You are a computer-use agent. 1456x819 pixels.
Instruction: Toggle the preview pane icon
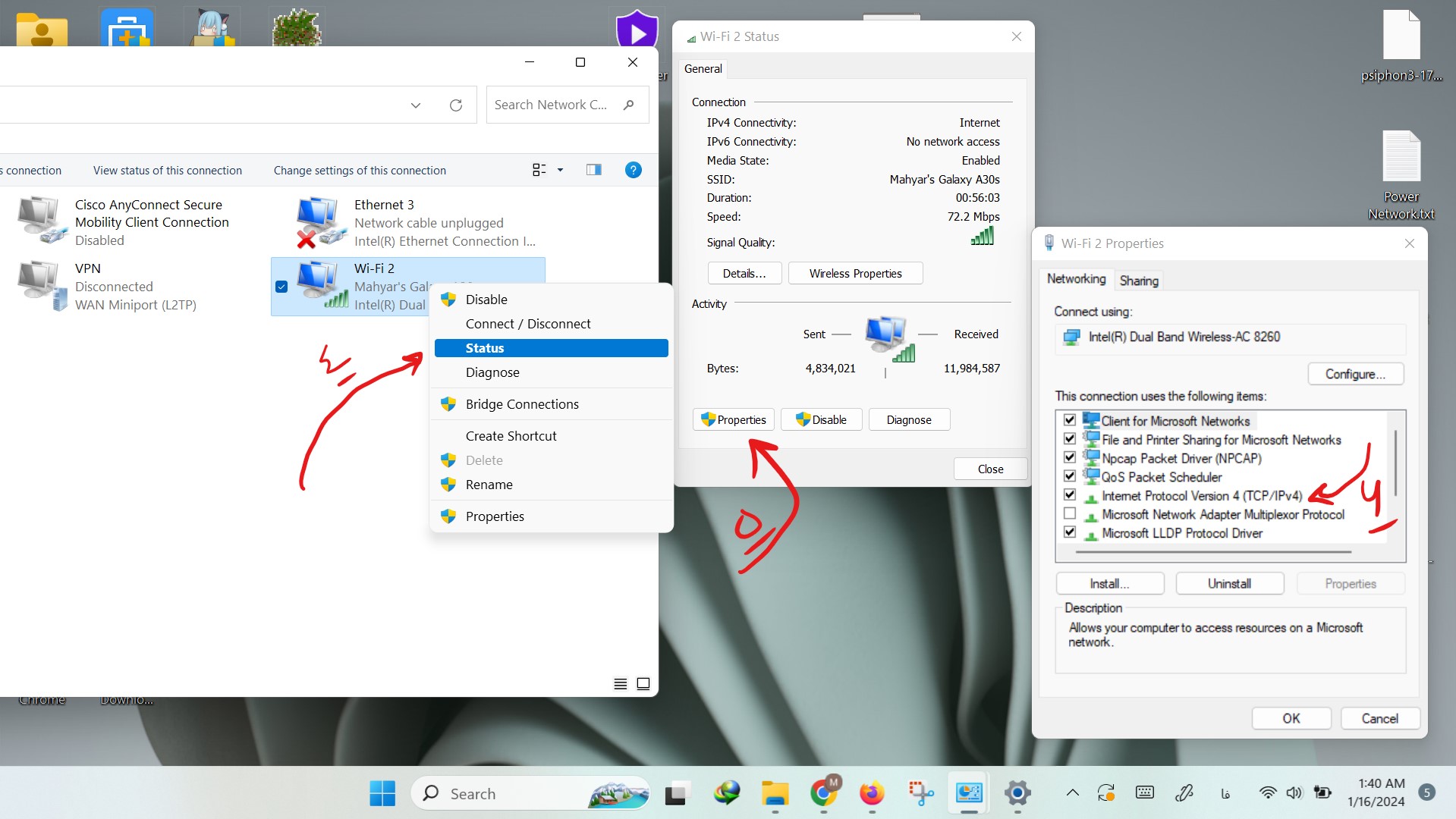(x=594, y=170)
